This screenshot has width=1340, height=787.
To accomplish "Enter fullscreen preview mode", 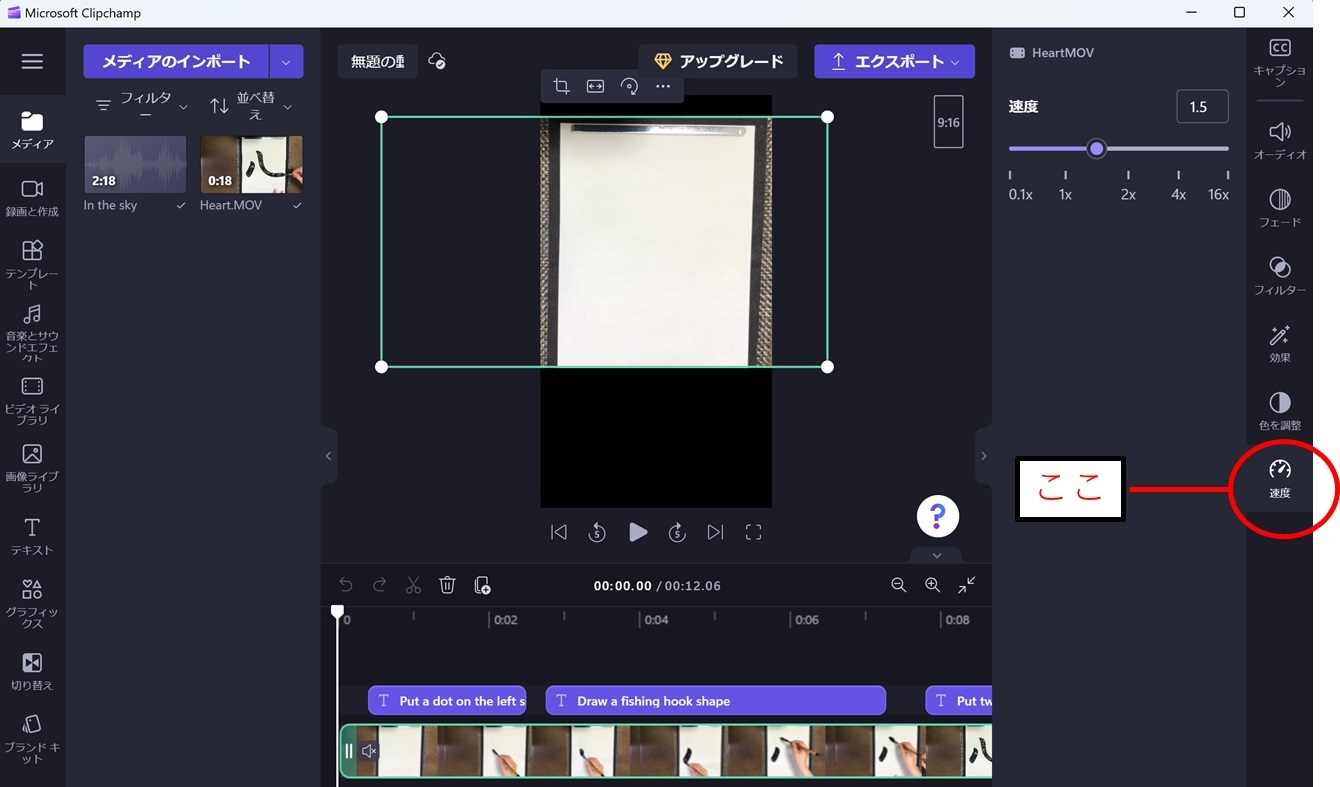I will (x=753, y=533).
